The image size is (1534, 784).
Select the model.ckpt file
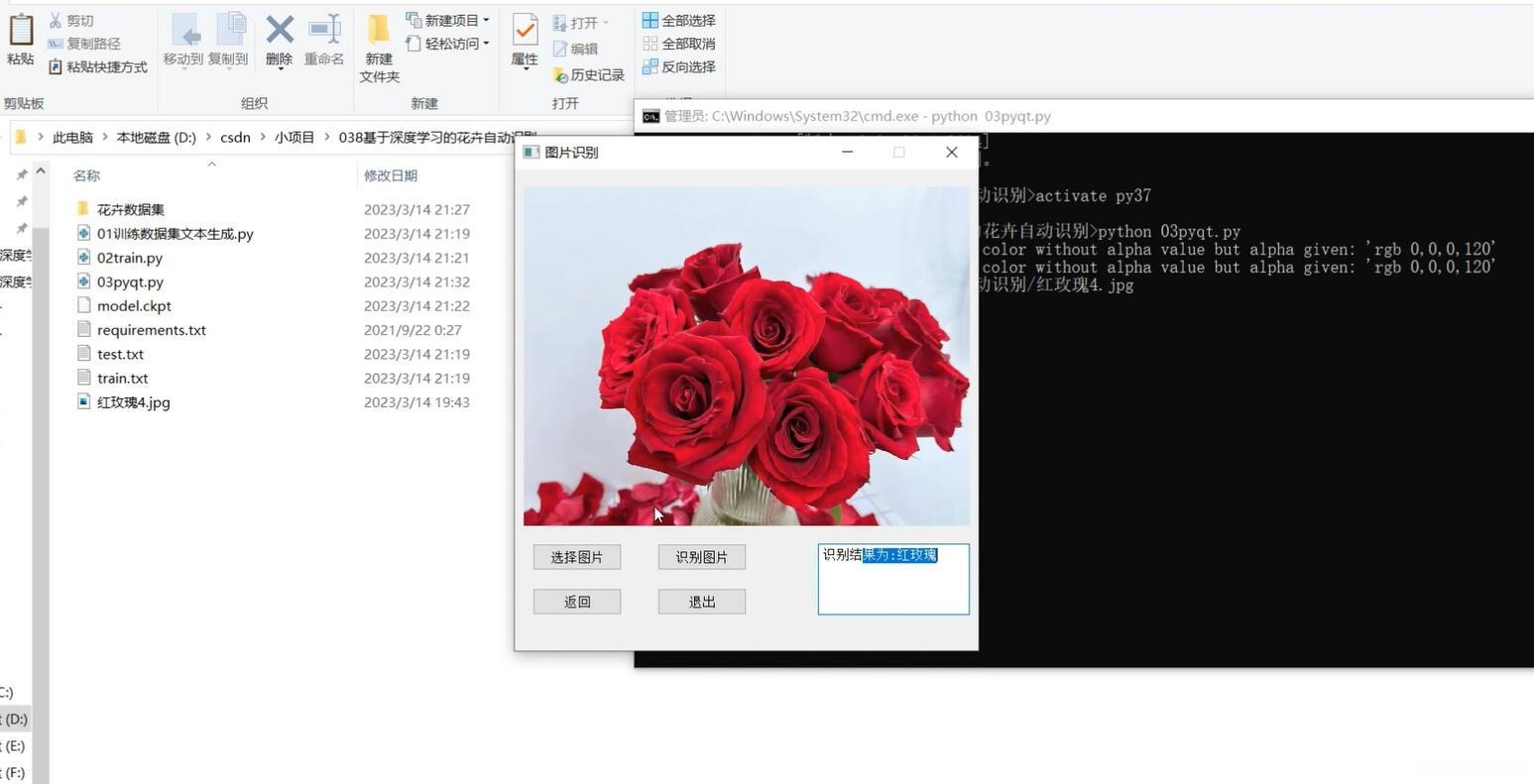click(x=124, y=306)
